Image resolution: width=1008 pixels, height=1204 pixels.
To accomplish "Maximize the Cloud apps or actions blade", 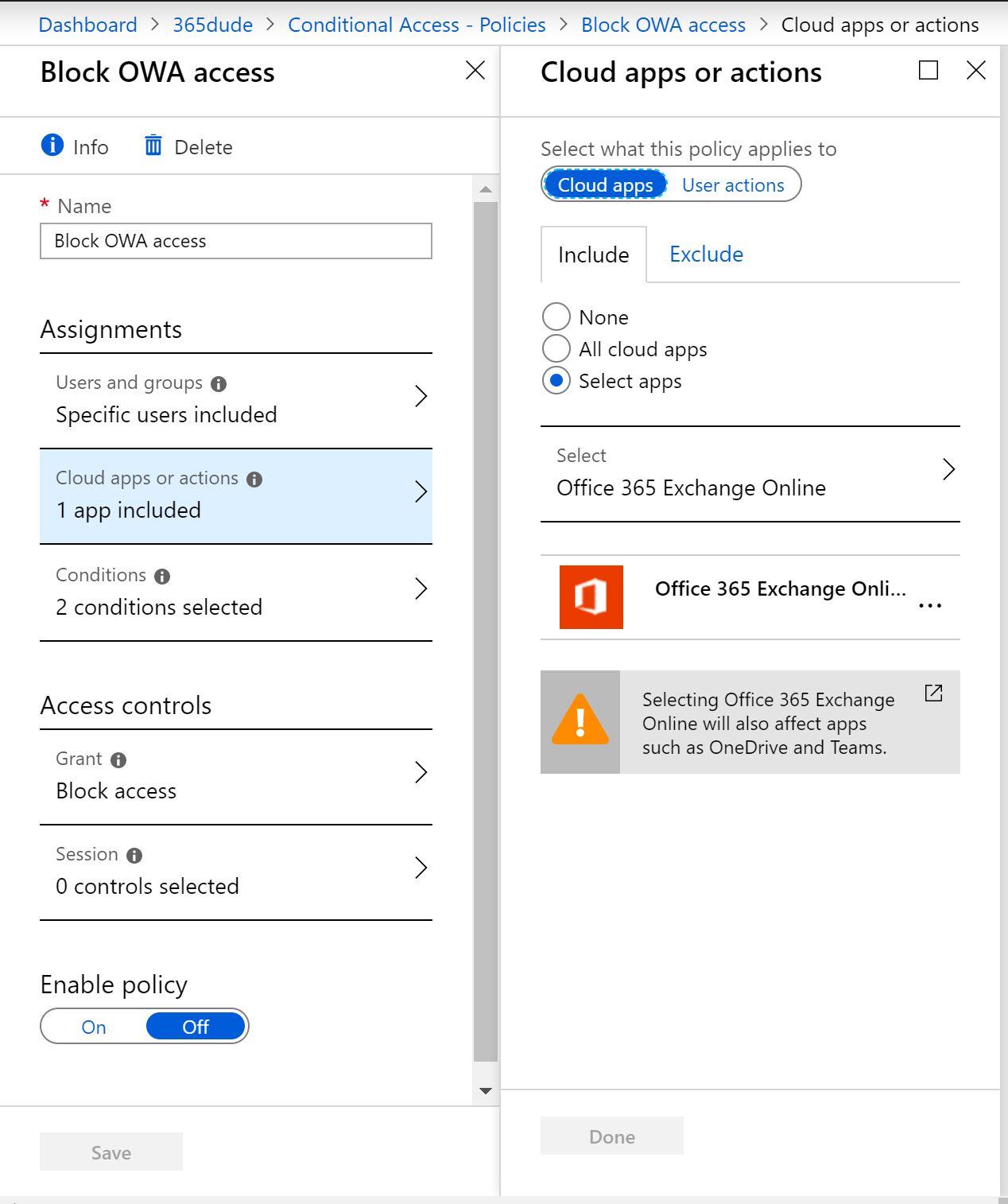I will coord(927,71).
